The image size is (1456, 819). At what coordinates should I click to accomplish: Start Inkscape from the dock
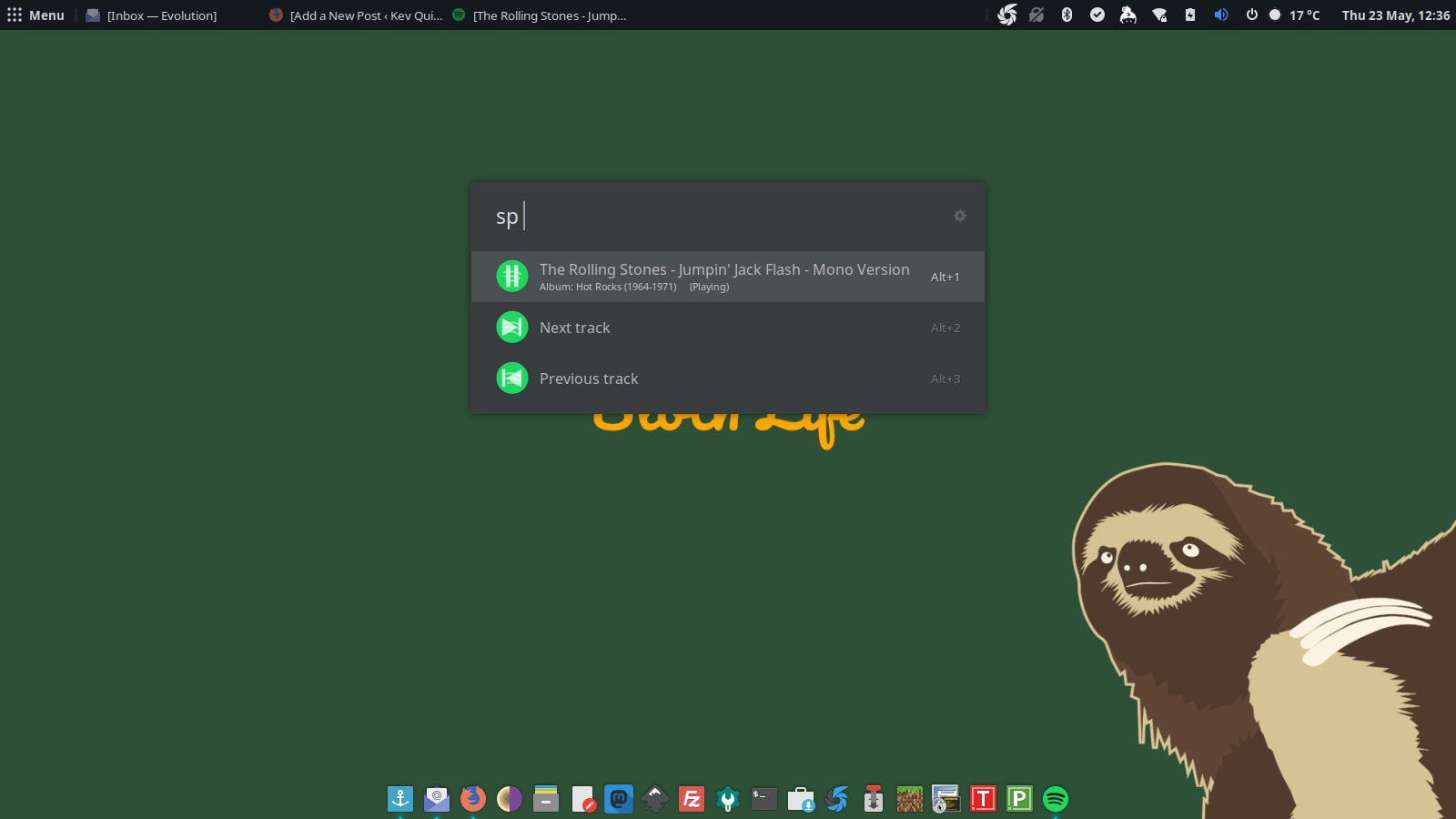coord(653,799)
